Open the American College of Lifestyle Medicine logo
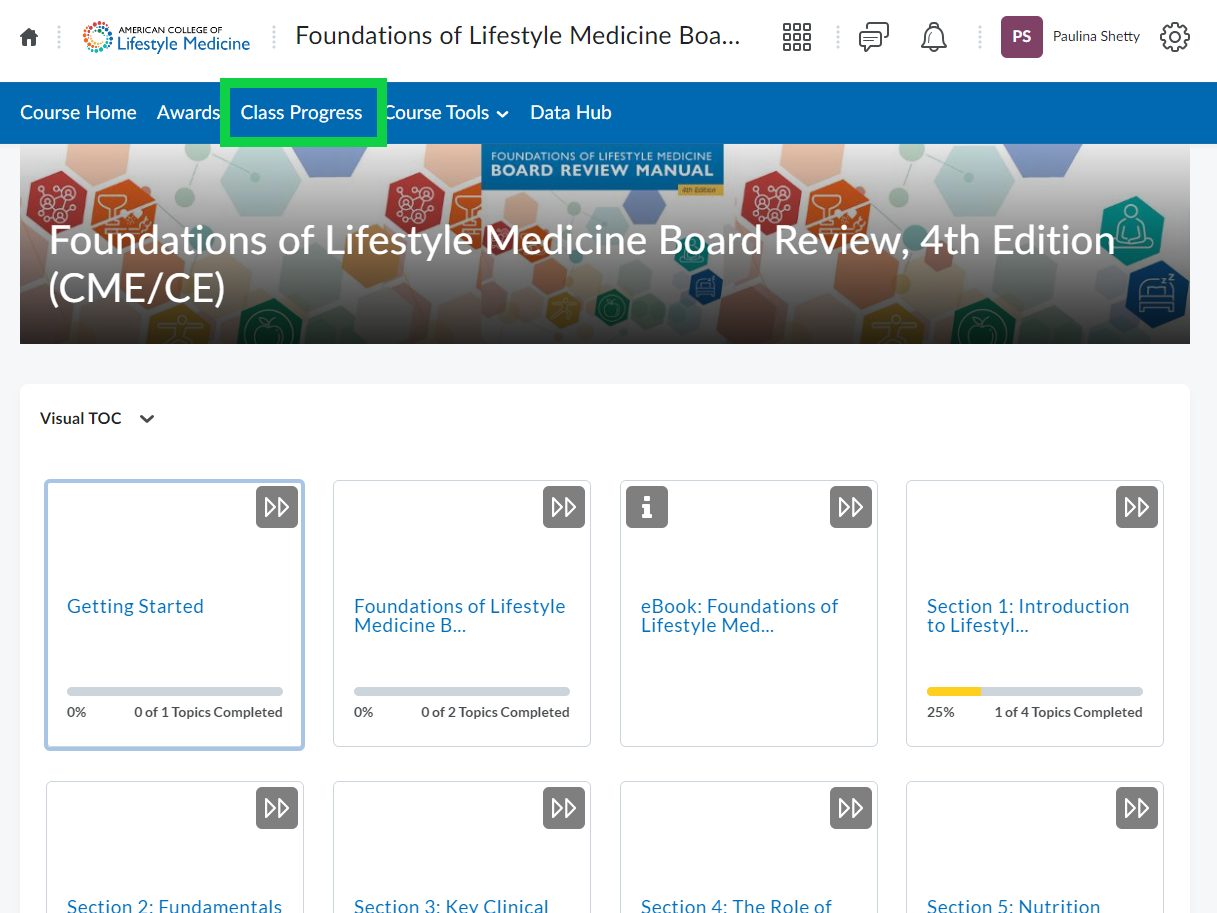This screenshot has width=1217, height=913. click(x=167, y=37)
